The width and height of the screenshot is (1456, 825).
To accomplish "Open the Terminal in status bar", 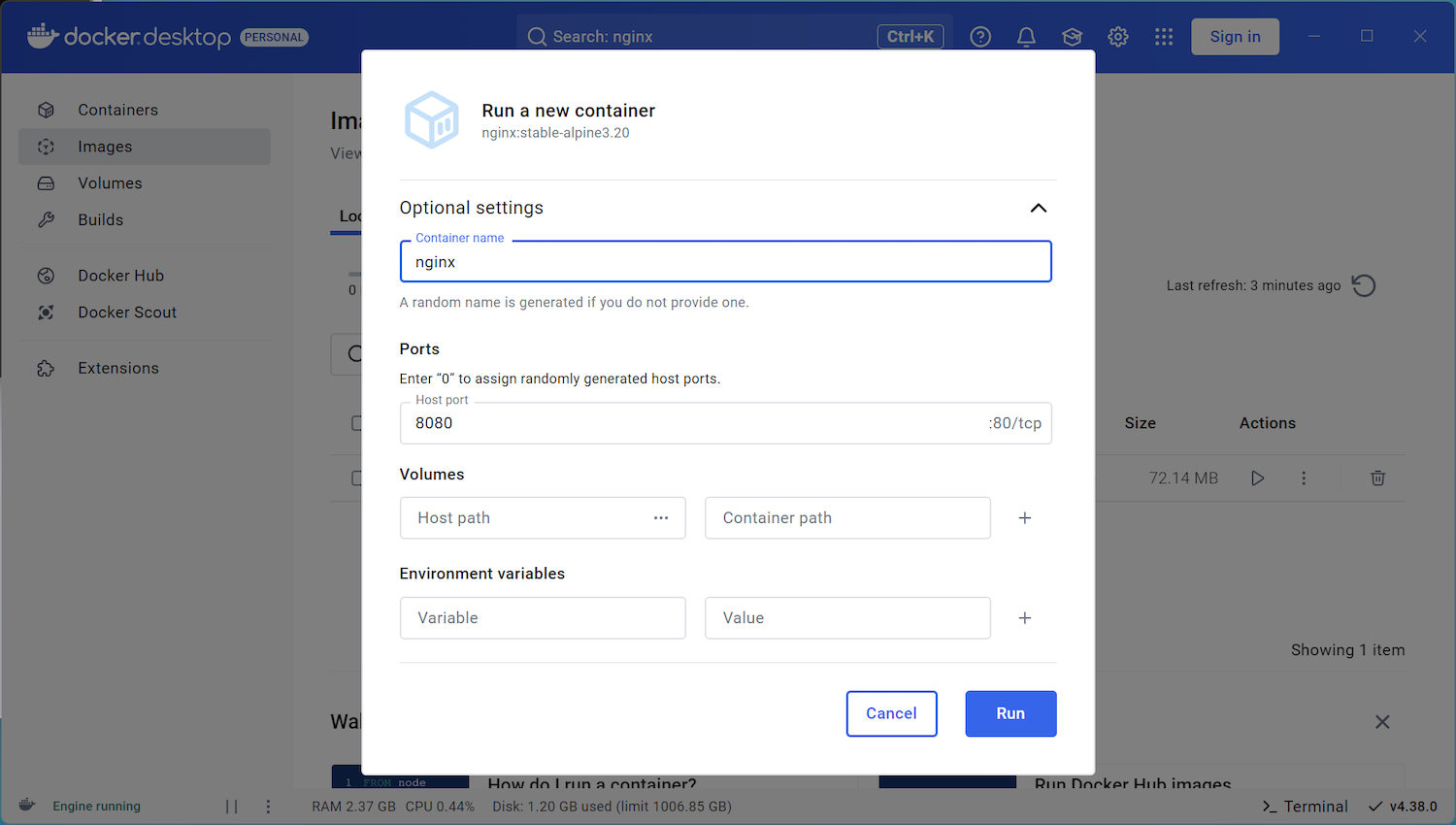I will (1305, 807).
